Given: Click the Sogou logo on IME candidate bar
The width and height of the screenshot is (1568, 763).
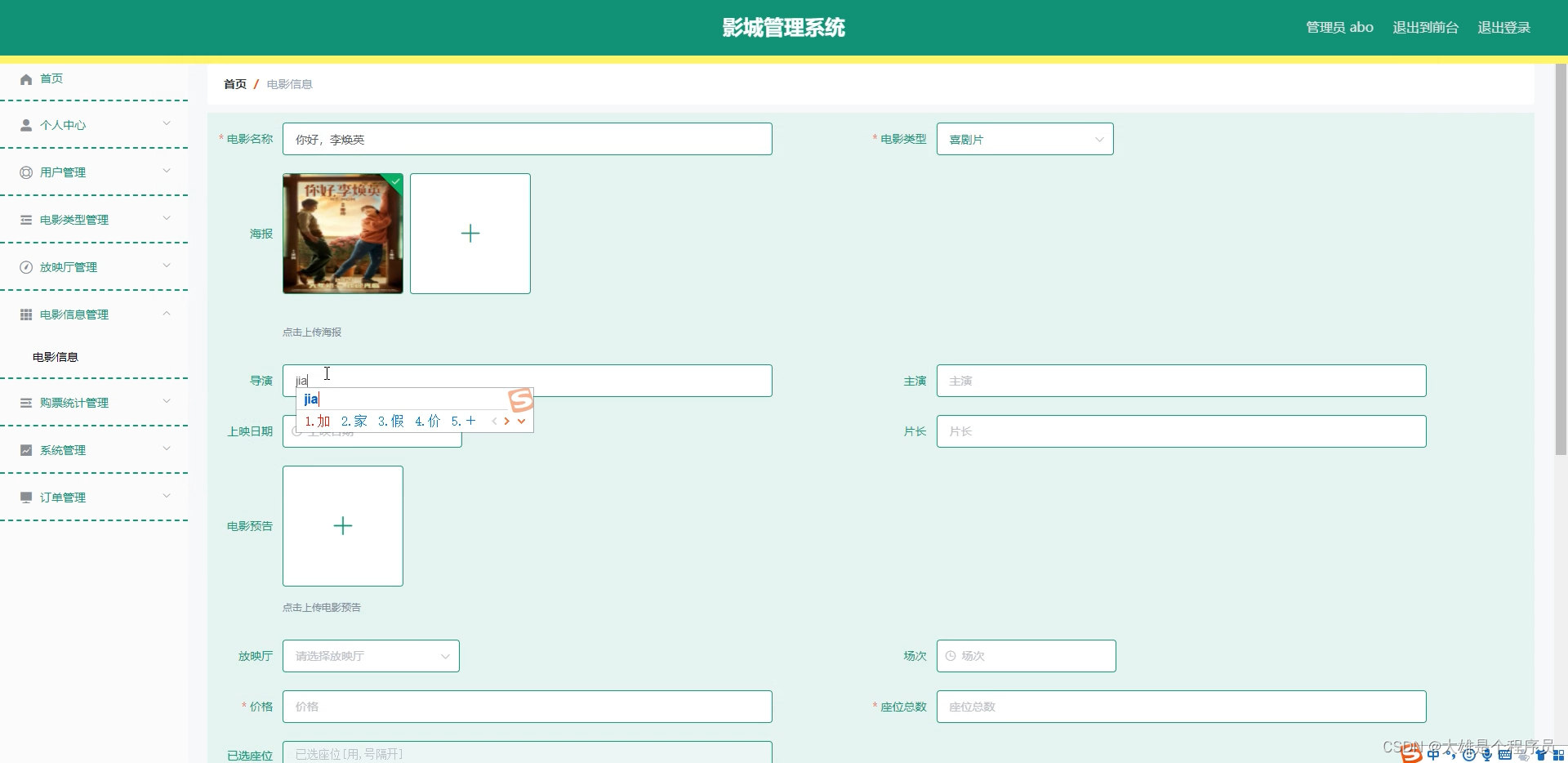Looking at the screenshot, I should pyautogui.click(x=521, y=399).
